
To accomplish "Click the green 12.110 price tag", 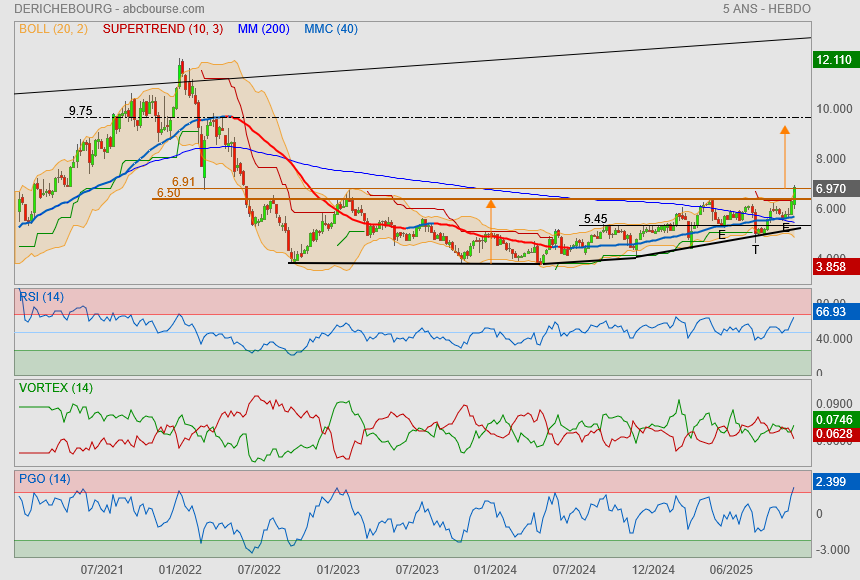I will point(833,60).
